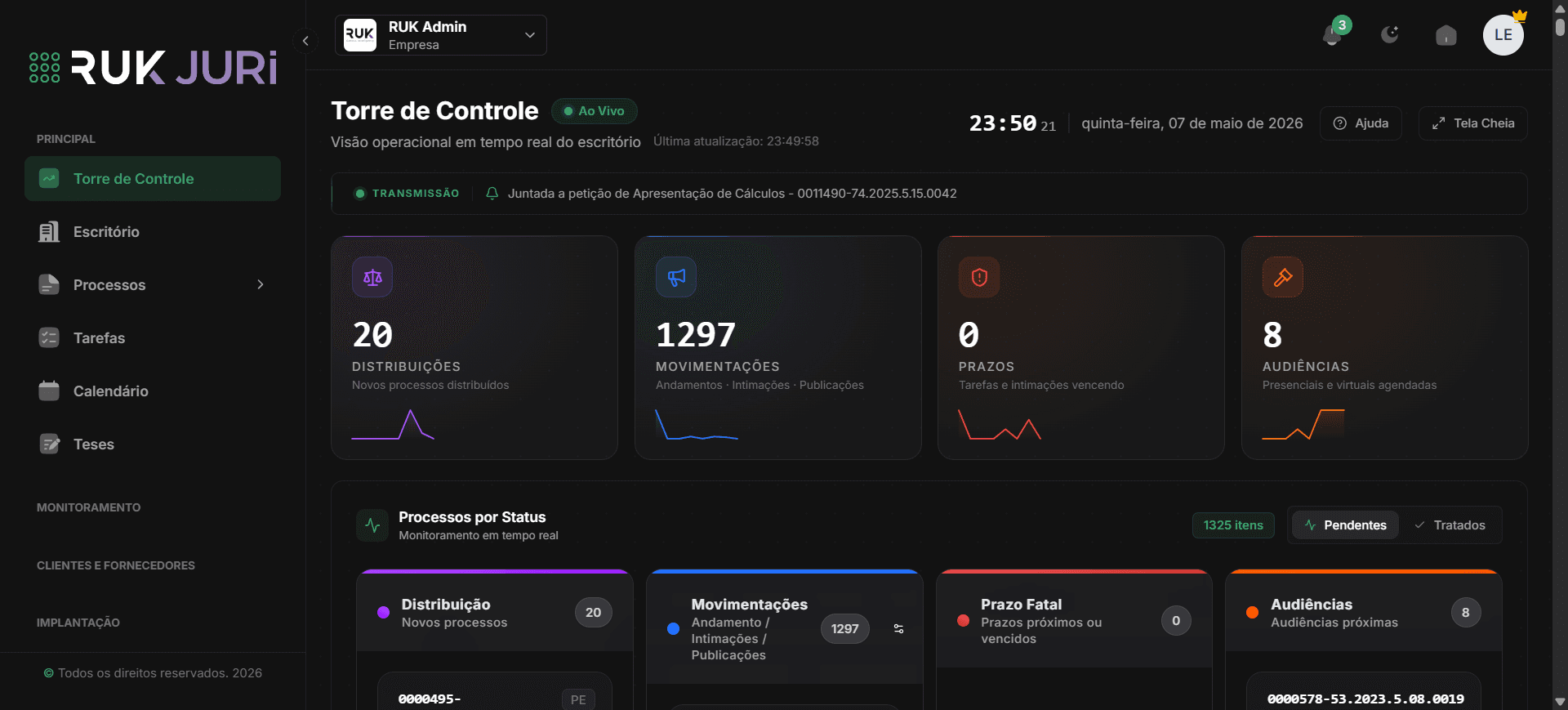
Task: Click the gavel icon on Audiências card
Action: 1283,278
